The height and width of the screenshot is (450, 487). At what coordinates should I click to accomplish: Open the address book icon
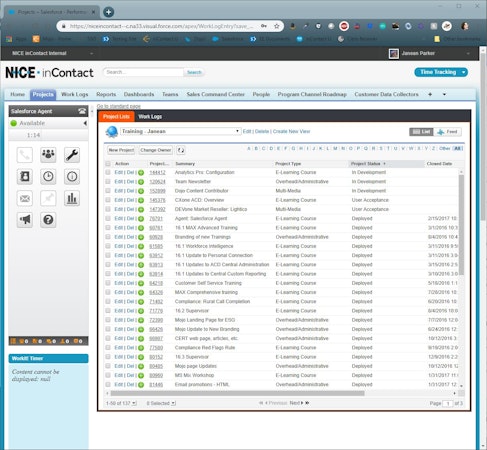[x=25, y=177]
